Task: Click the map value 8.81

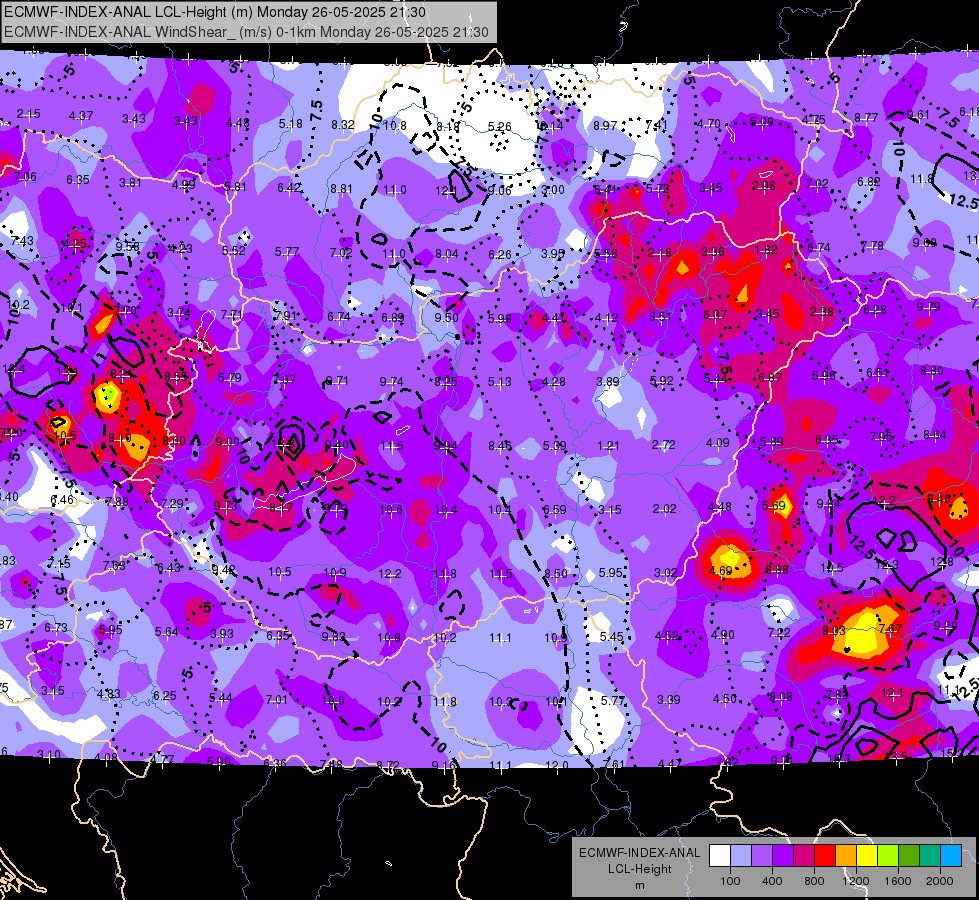Action: tap(342, 189)
